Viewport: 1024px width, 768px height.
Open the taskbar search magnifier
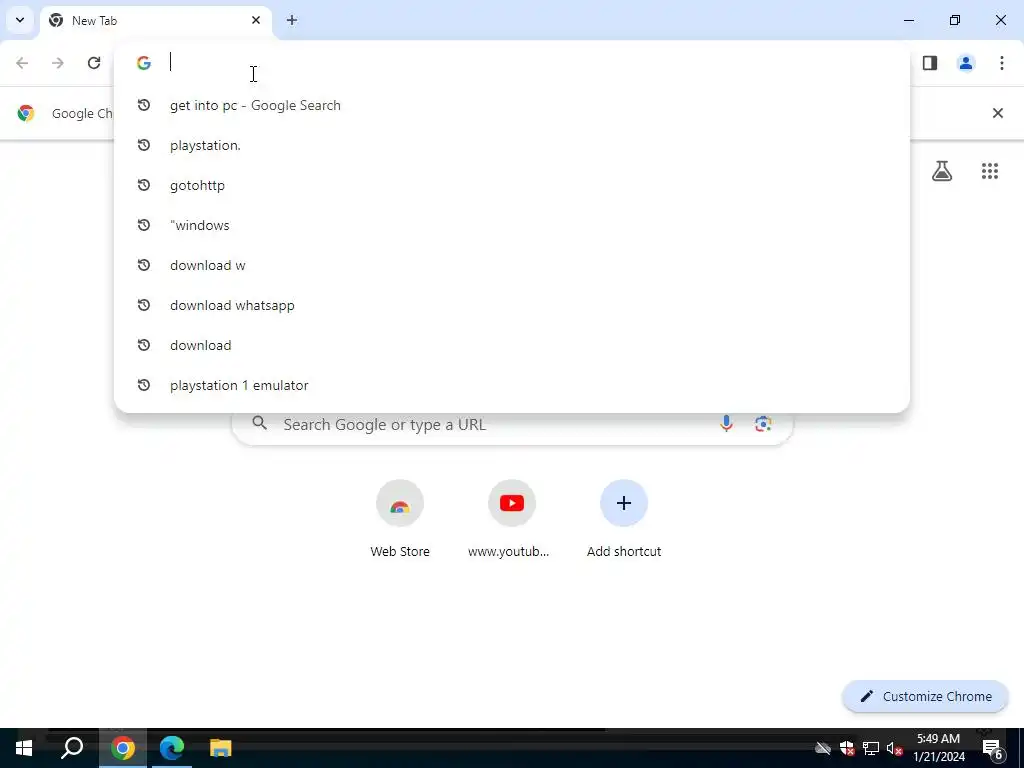[x=72, y=748]
